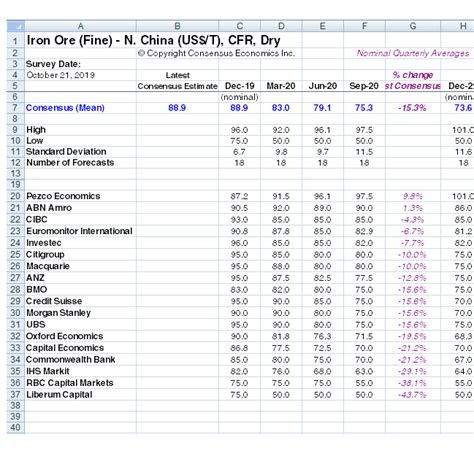Image resolution: width=474 pixels, height=456 pixels.
Task: Click 'Nominal Quarterly Averages' text
Action: click(413, 53)
